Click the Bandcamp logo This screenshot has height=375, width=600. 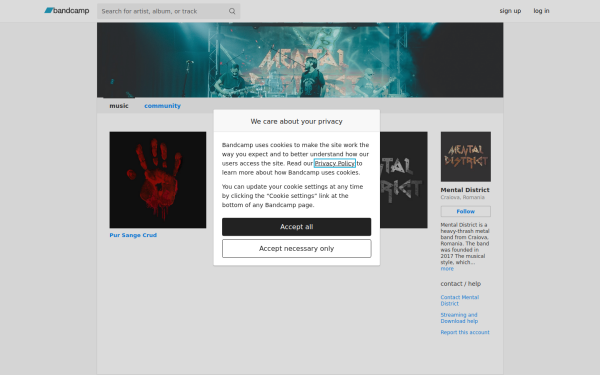tap(67, 11)
